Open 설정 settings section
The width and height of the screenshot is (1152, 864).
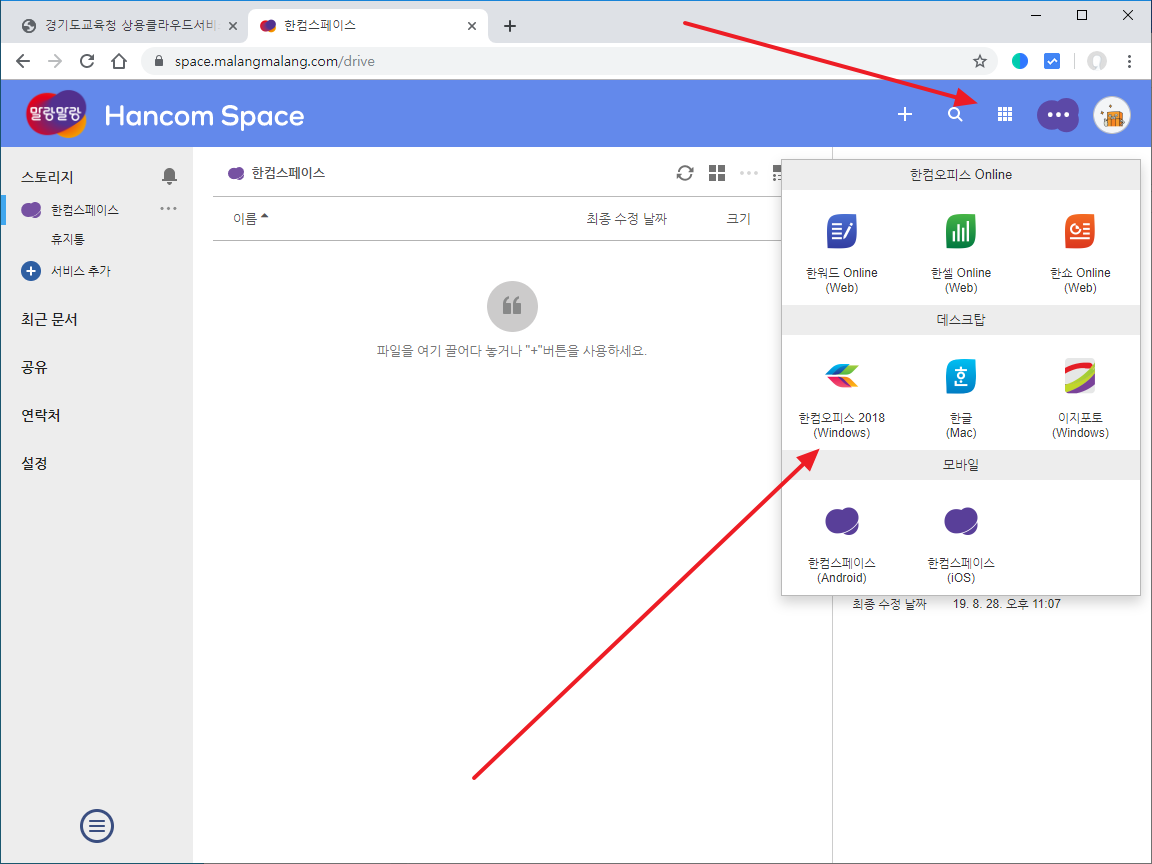pyautogui.click(x=34, y=464)
